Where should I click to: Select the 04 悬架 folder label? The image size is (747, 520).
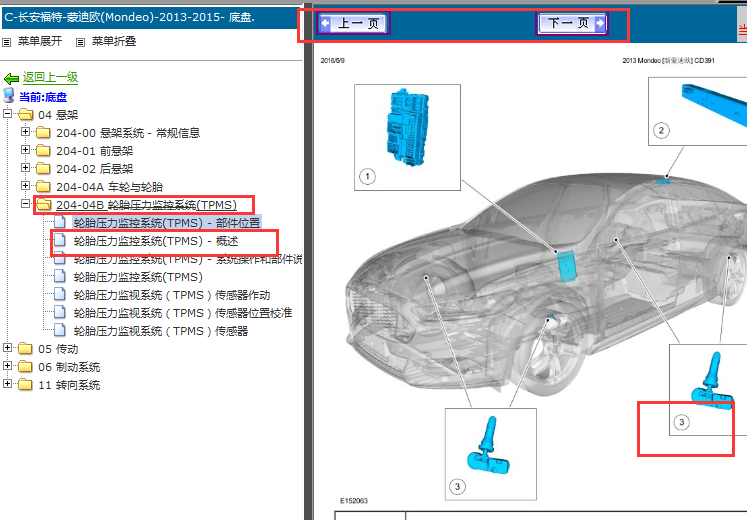[58, 115]
